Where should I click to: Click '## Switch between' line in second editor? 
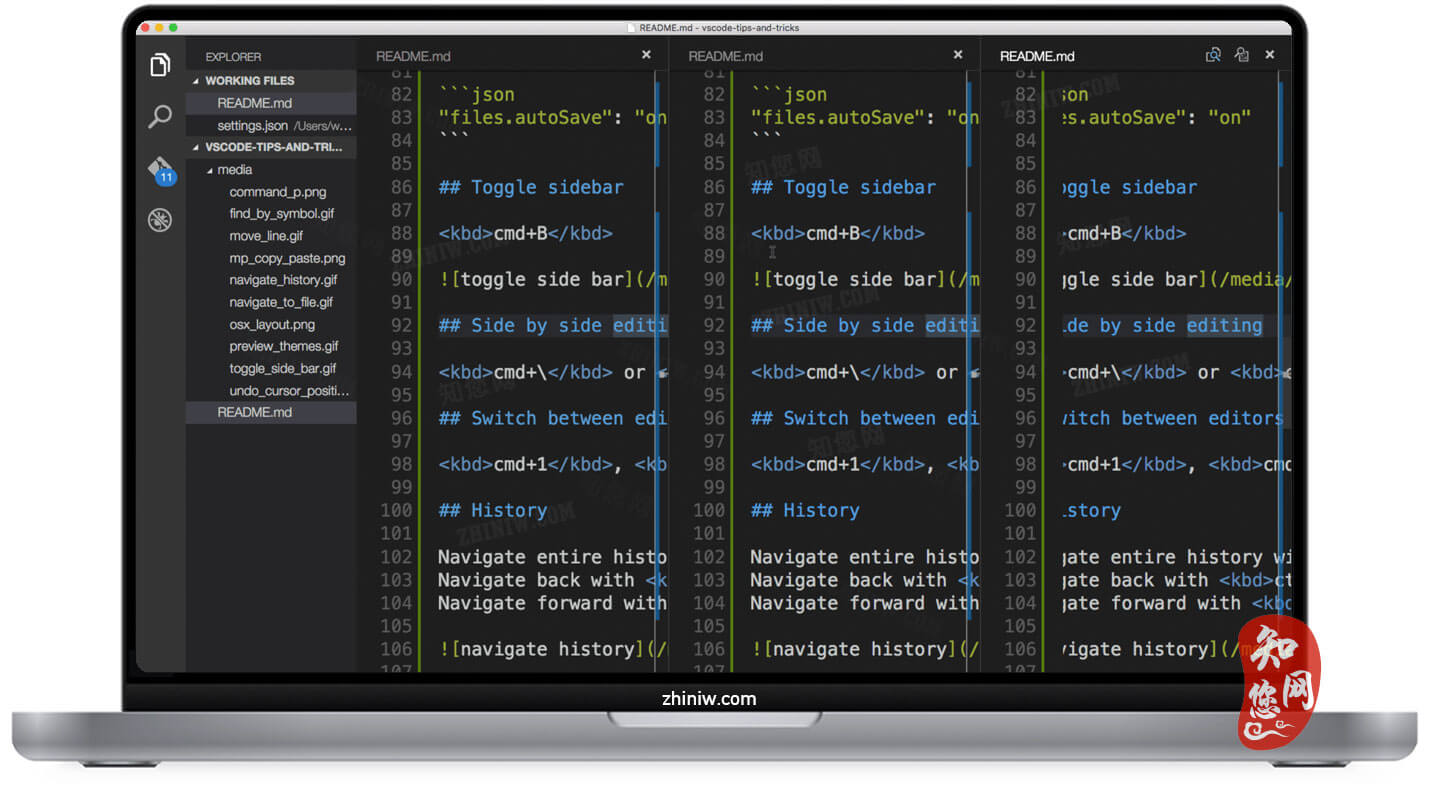865,418
